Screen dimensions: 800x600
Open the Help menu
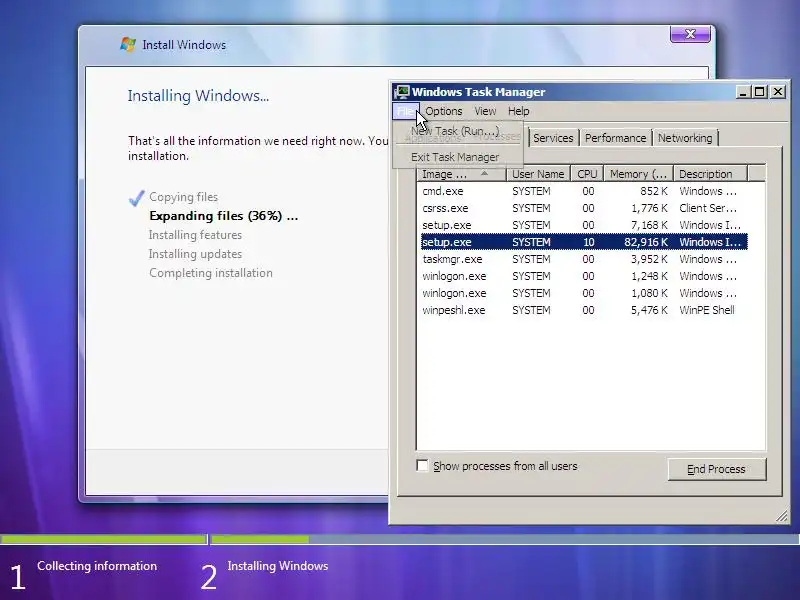[x=518, y=111]
